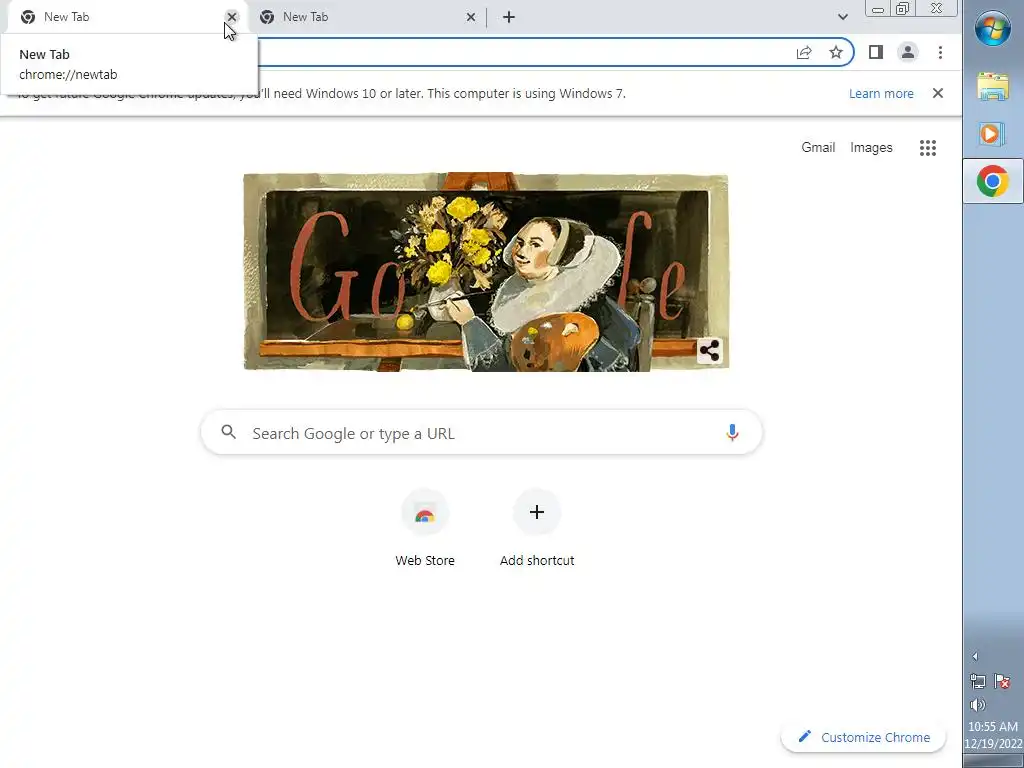Click the search magnifier icon
The image size is (1024, 768).
coord(228,432)
